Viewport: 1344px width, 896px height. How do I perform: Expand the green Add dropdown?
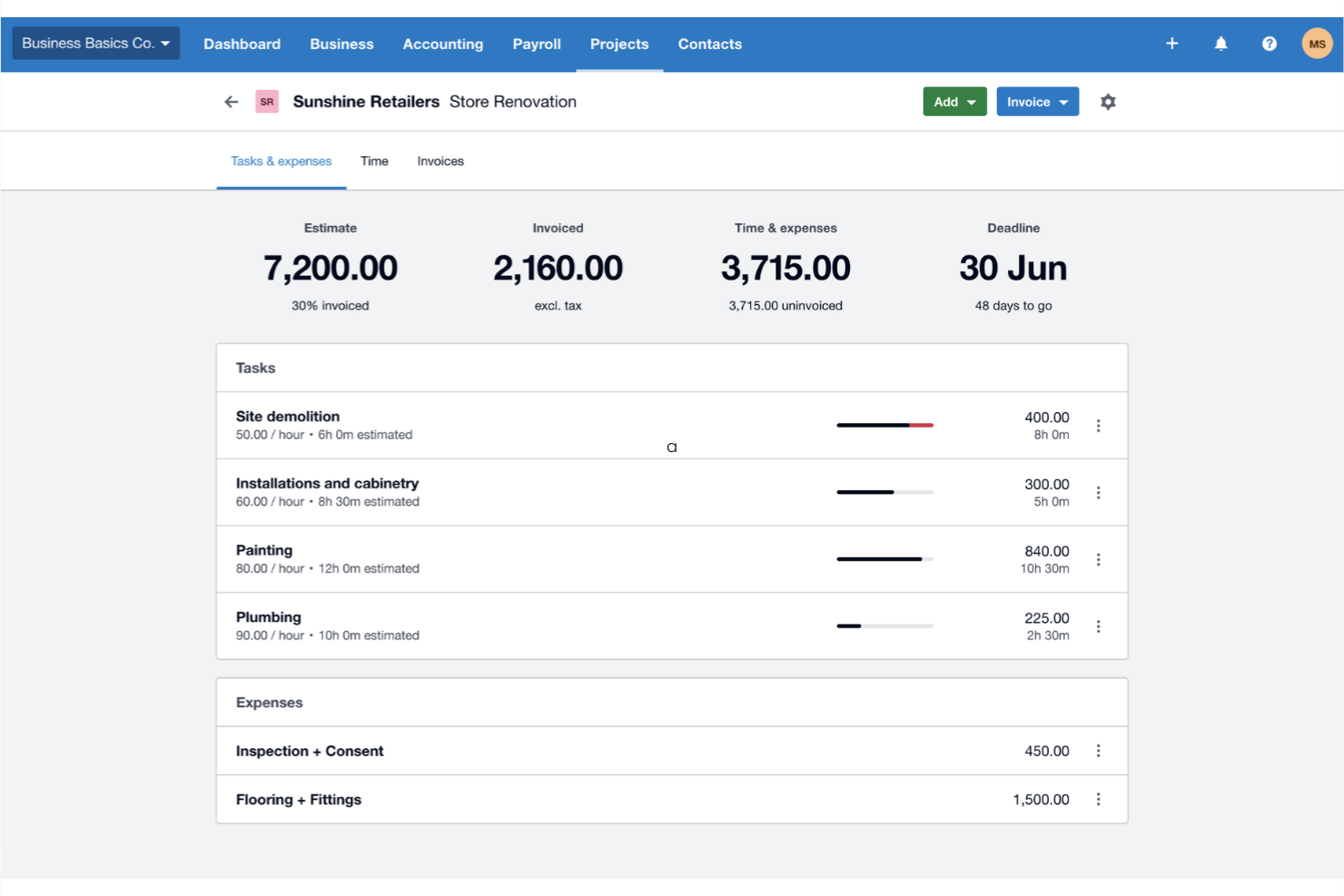coord(954,101)
